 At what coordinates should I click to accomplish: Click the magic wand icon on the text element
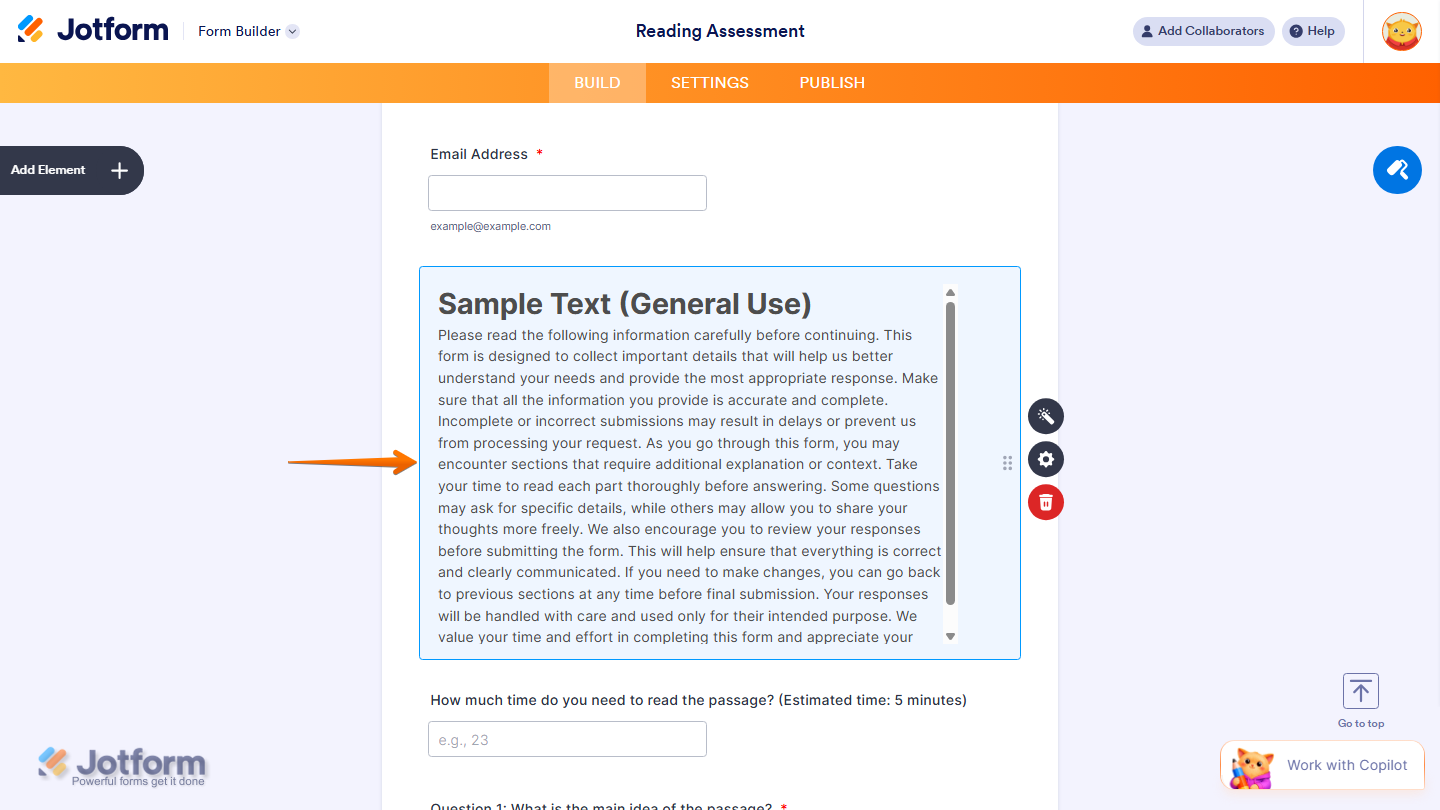tap(1045, 416)
